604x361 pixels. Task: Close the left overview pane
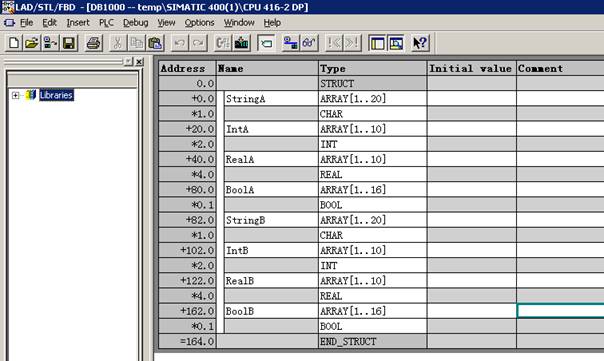tap(139, 62)
